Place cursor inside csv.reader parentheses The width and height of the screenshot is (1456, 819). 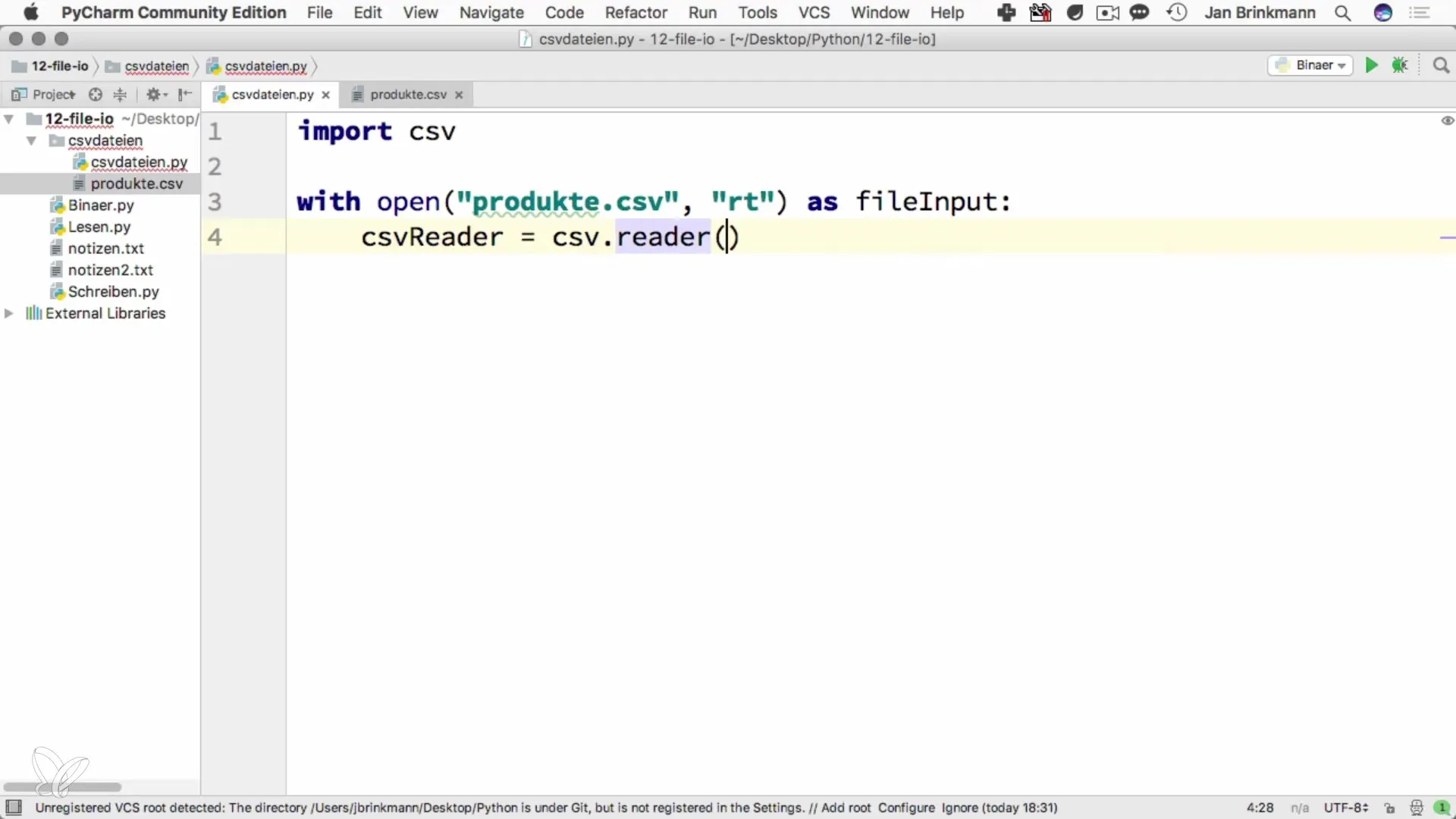pos(727,237)
